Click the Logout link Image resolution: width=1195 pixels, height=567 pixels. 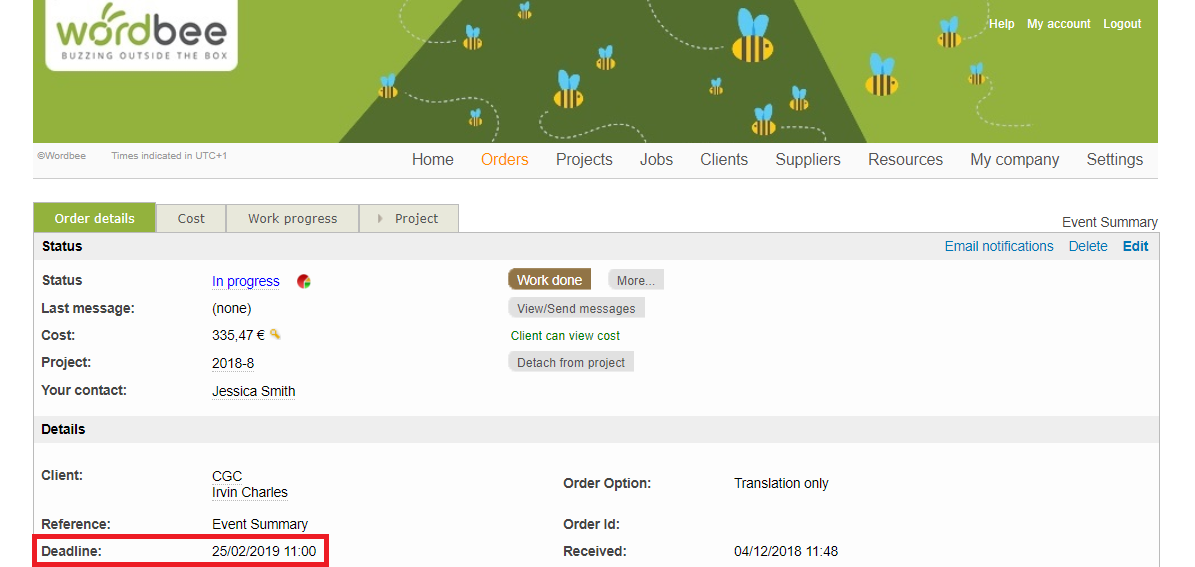point(1121,24)
